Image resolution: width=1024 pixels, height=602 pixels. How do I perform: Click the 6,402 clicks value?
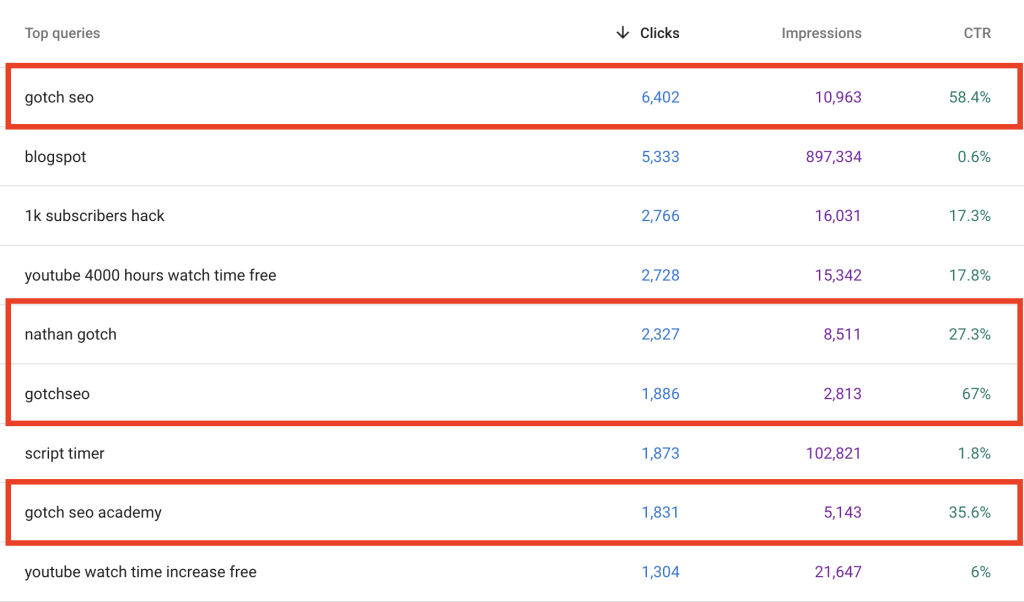coord(660,97)
